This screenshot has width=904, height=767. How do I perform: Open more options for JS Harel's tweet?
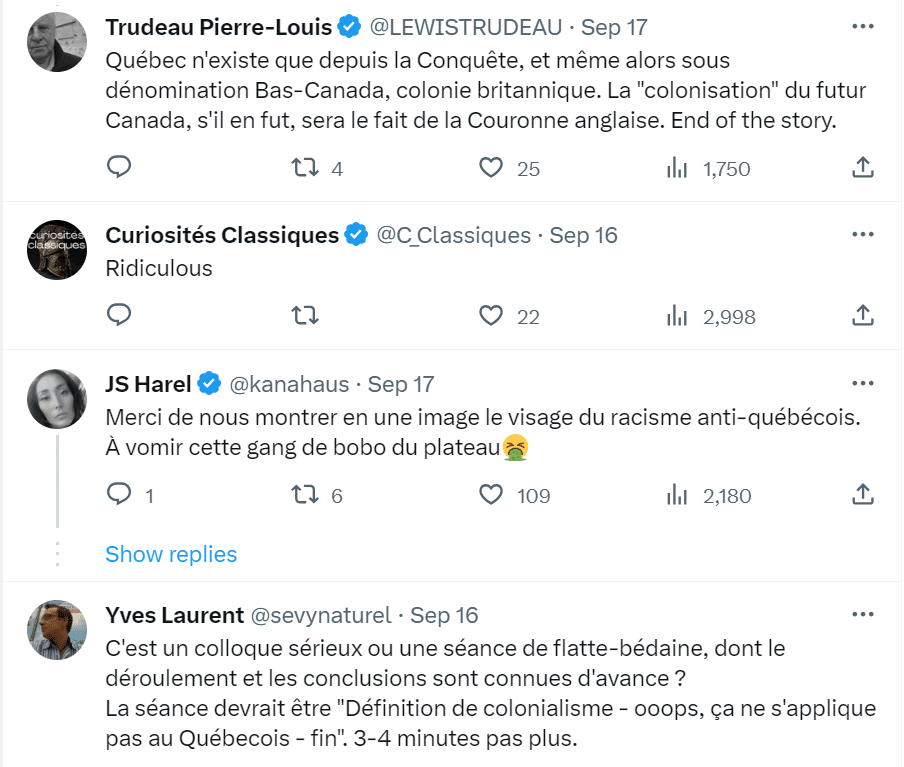(863, 383)
